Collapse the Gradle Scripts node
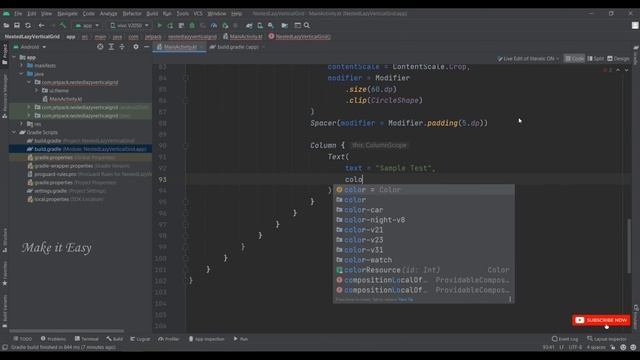The image size is (640, 360). (15, 132)
